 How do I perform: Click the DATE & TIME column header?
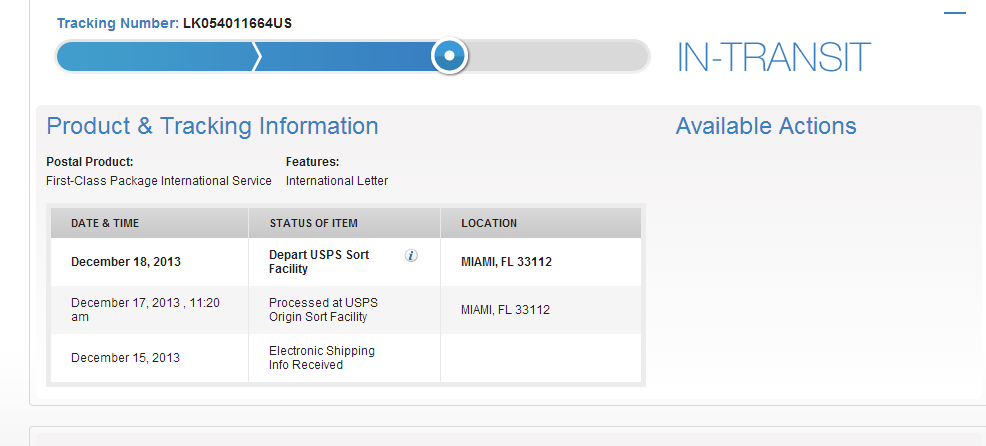[105, 223]
